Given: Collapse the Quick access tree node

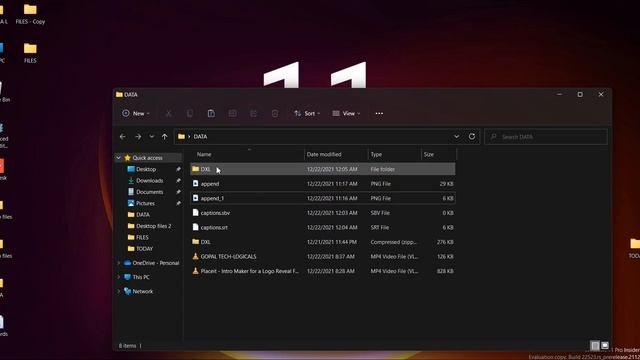Looking at the screenshot, I should [118, 158].
